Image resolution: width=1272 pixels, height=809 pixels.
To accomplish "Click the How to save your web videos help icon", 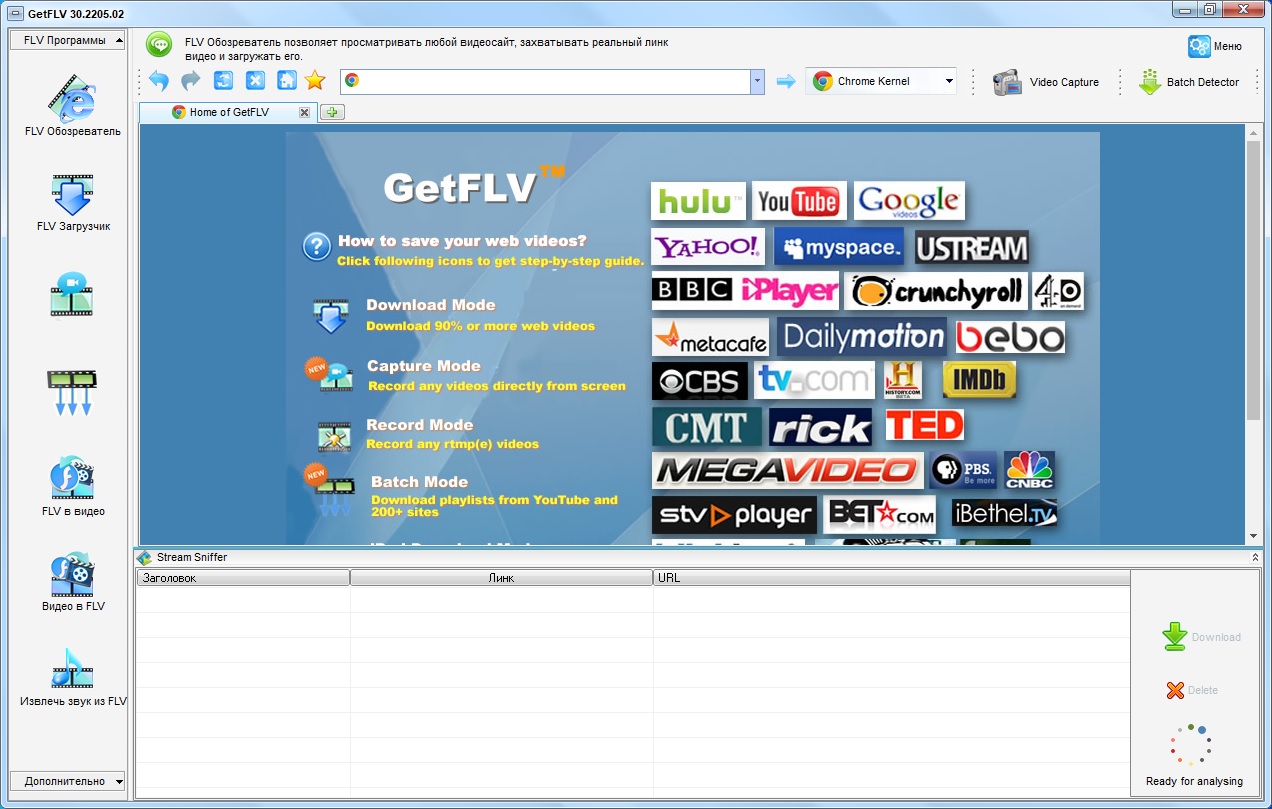I will click(317, 247).
